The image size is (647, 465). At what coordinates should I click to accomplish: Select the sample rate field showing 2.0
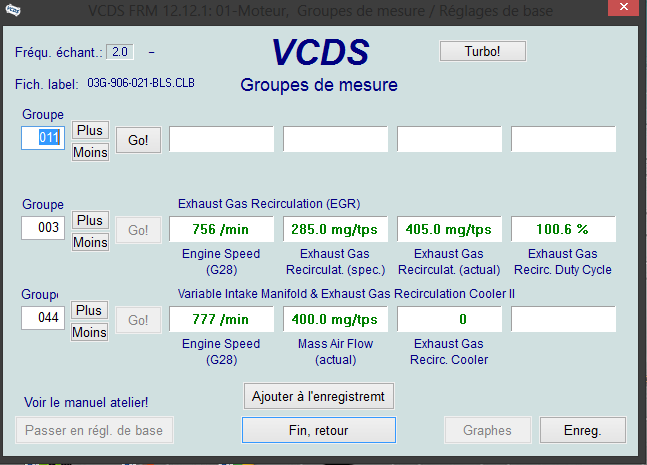[120, 52]
